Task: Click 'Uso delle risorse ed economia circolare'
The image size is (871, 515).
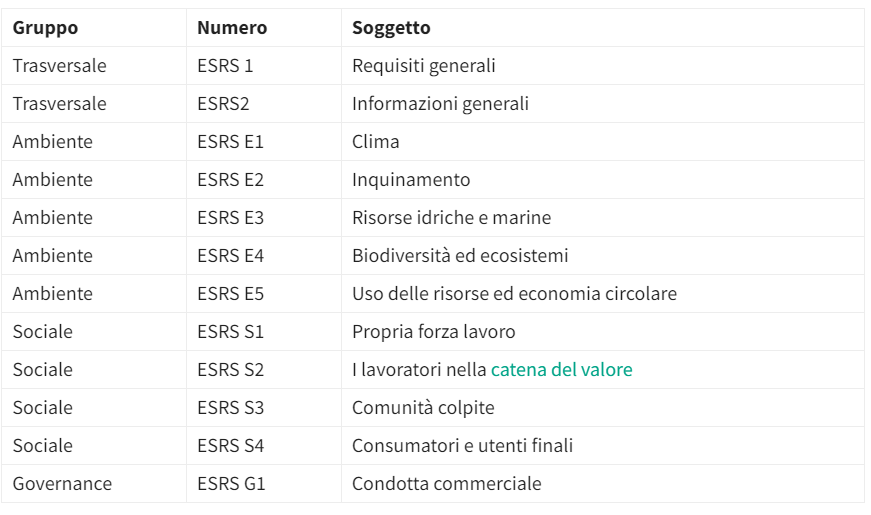Action: pyautogui.click(x=514, y=294)
